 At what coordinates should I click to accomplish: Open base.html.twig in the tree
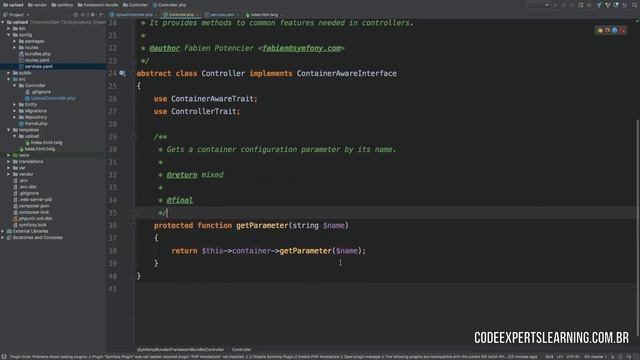click(x=39, y=149)
